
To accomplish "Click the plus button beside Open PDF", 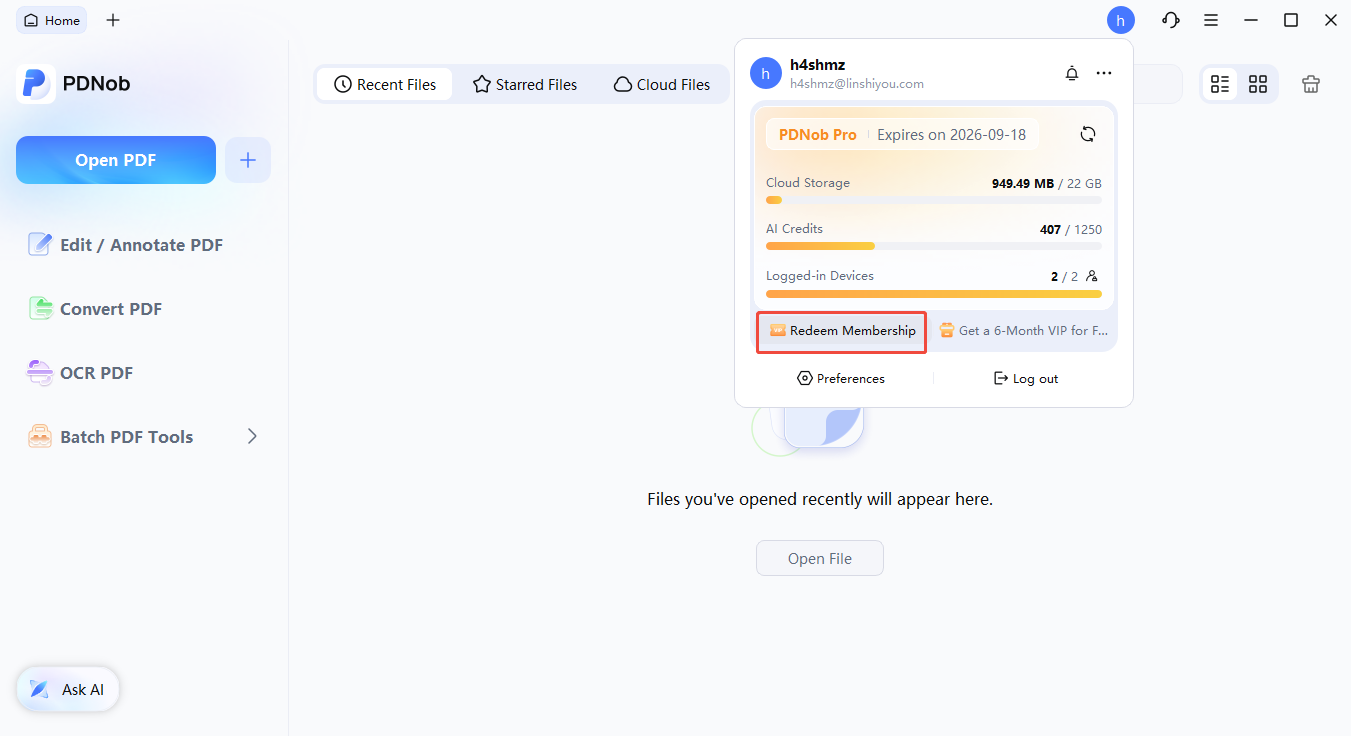I will tap(248, 160).
